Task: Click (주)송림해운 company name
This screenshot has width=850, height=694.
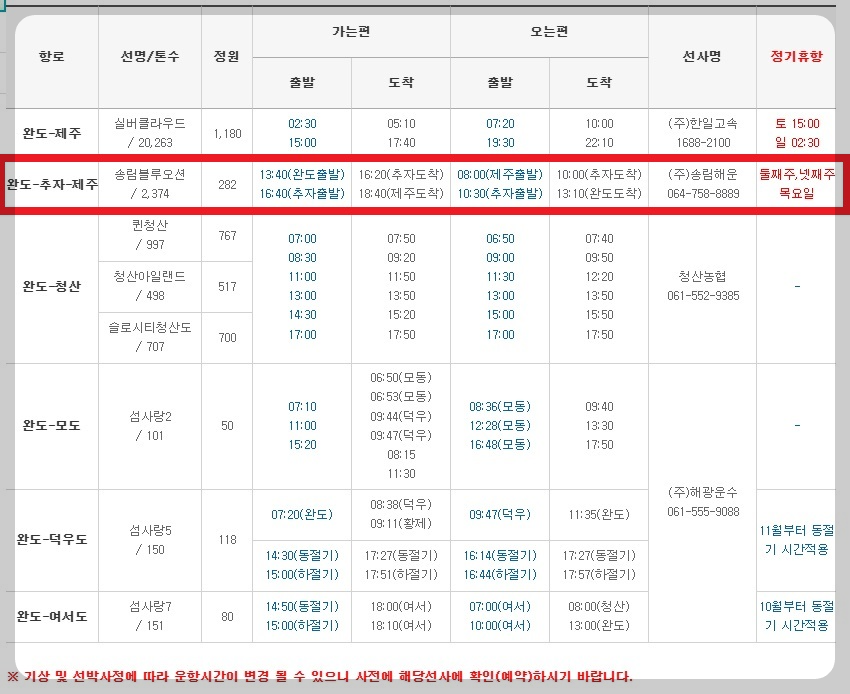Action: coord(703,175)
